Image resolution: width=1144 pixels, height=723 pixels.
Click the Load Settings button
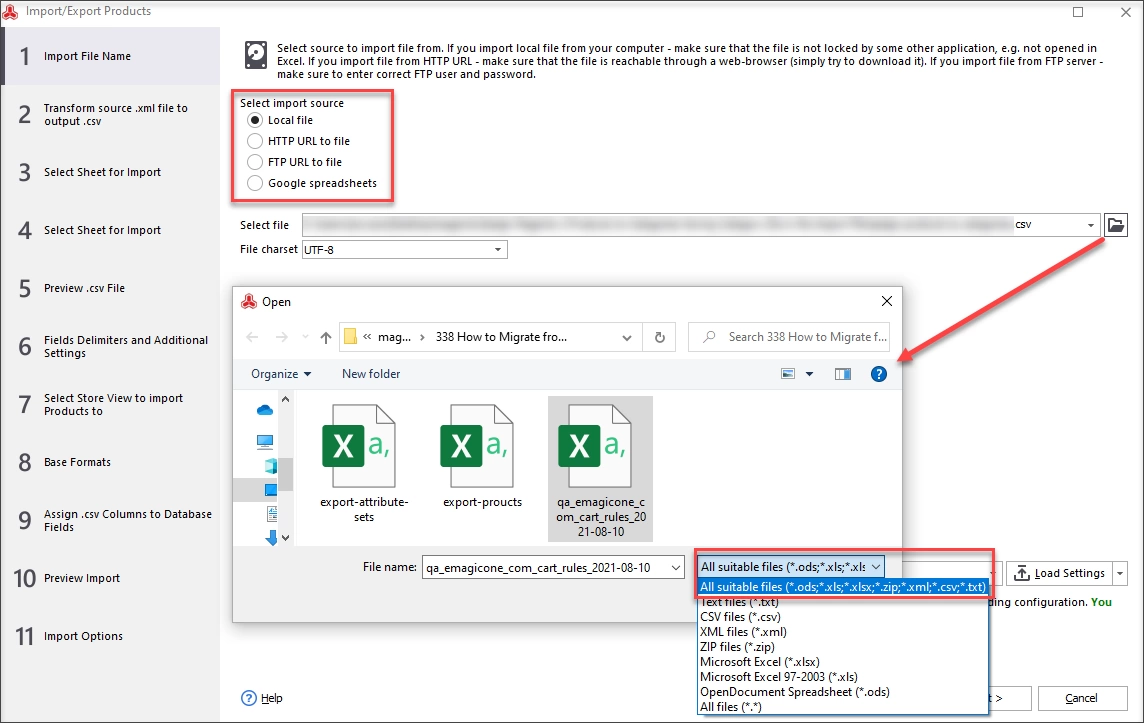(1059, 573)
